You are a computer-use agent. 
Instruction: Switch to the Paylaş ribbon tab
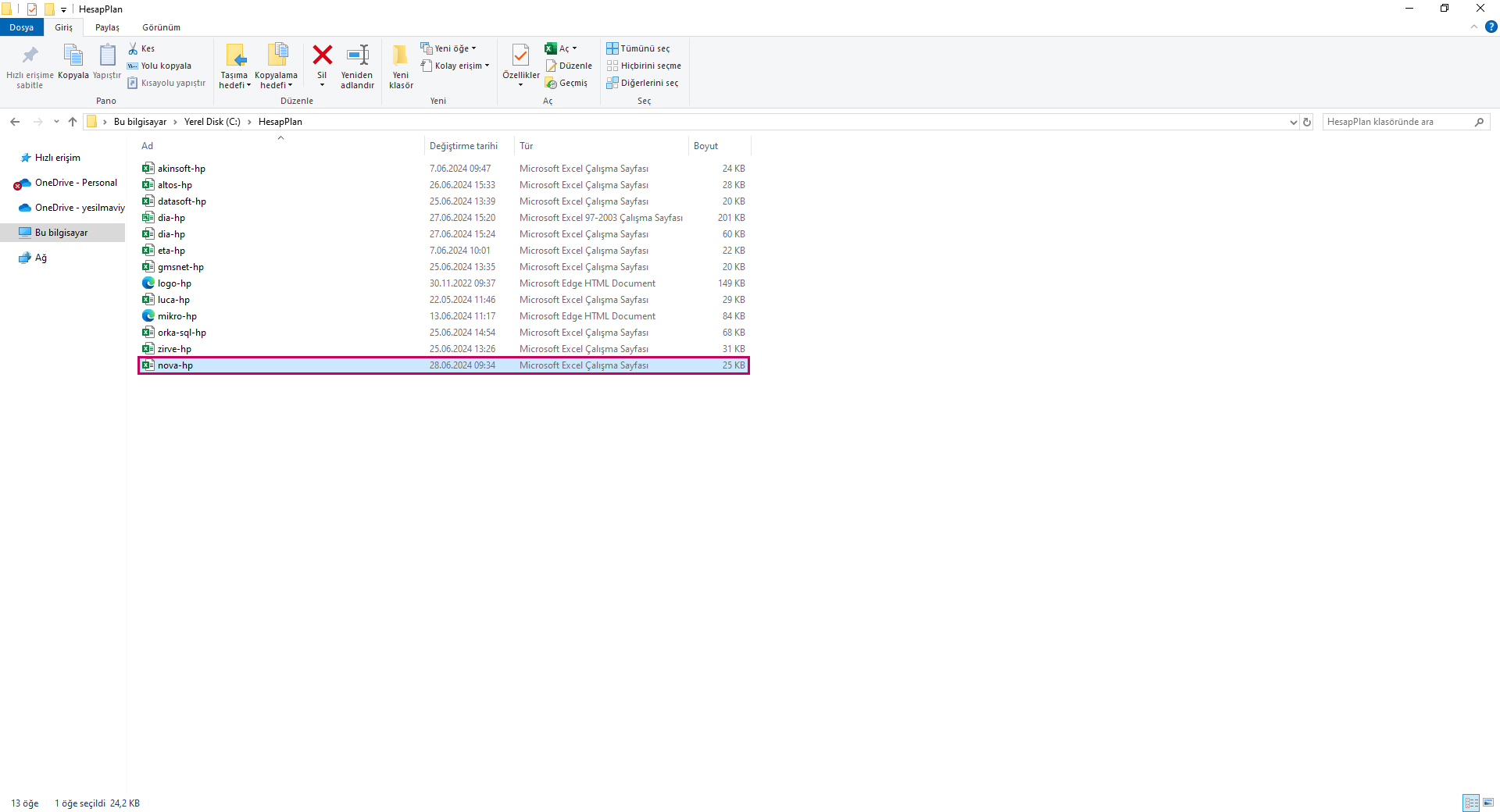tap(107, 27)
